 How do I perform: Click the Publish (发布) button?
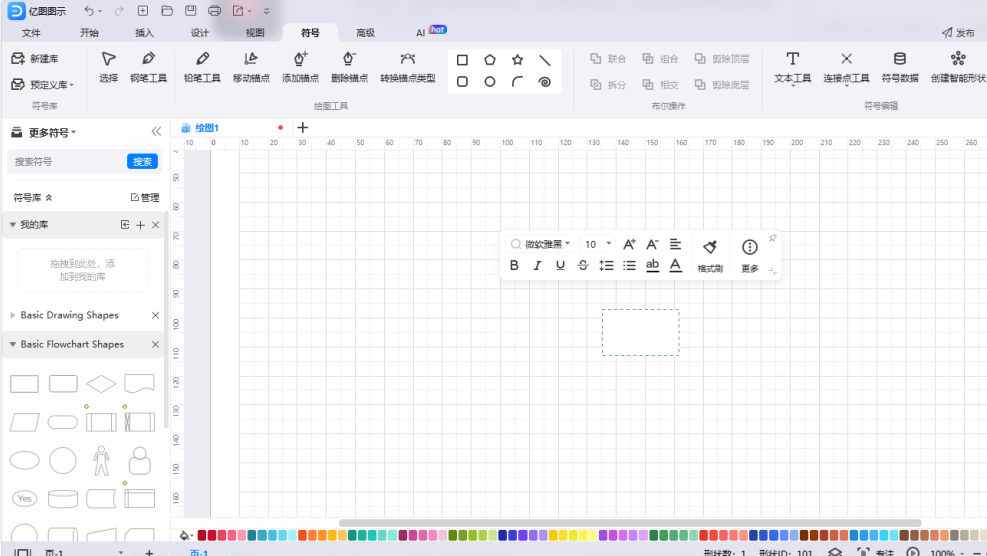pos(958,33)
